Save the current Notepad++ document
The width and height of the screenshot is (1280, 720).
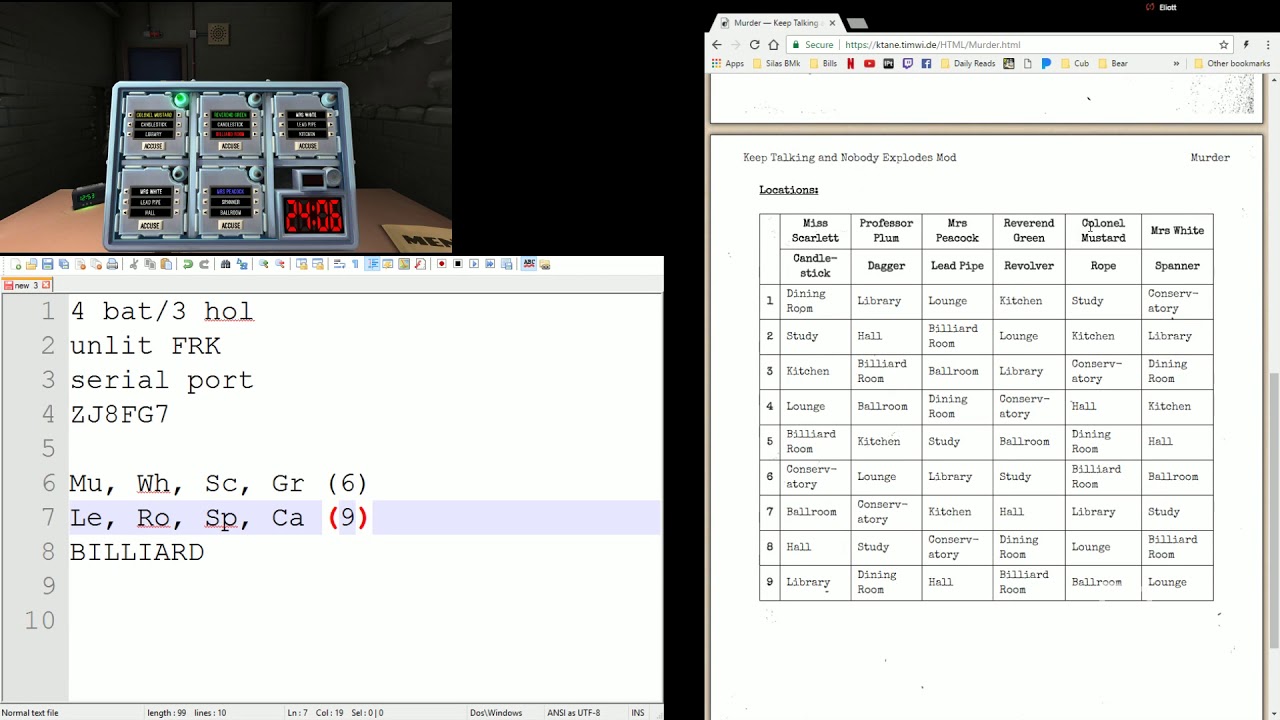click(x=48, y=264)
